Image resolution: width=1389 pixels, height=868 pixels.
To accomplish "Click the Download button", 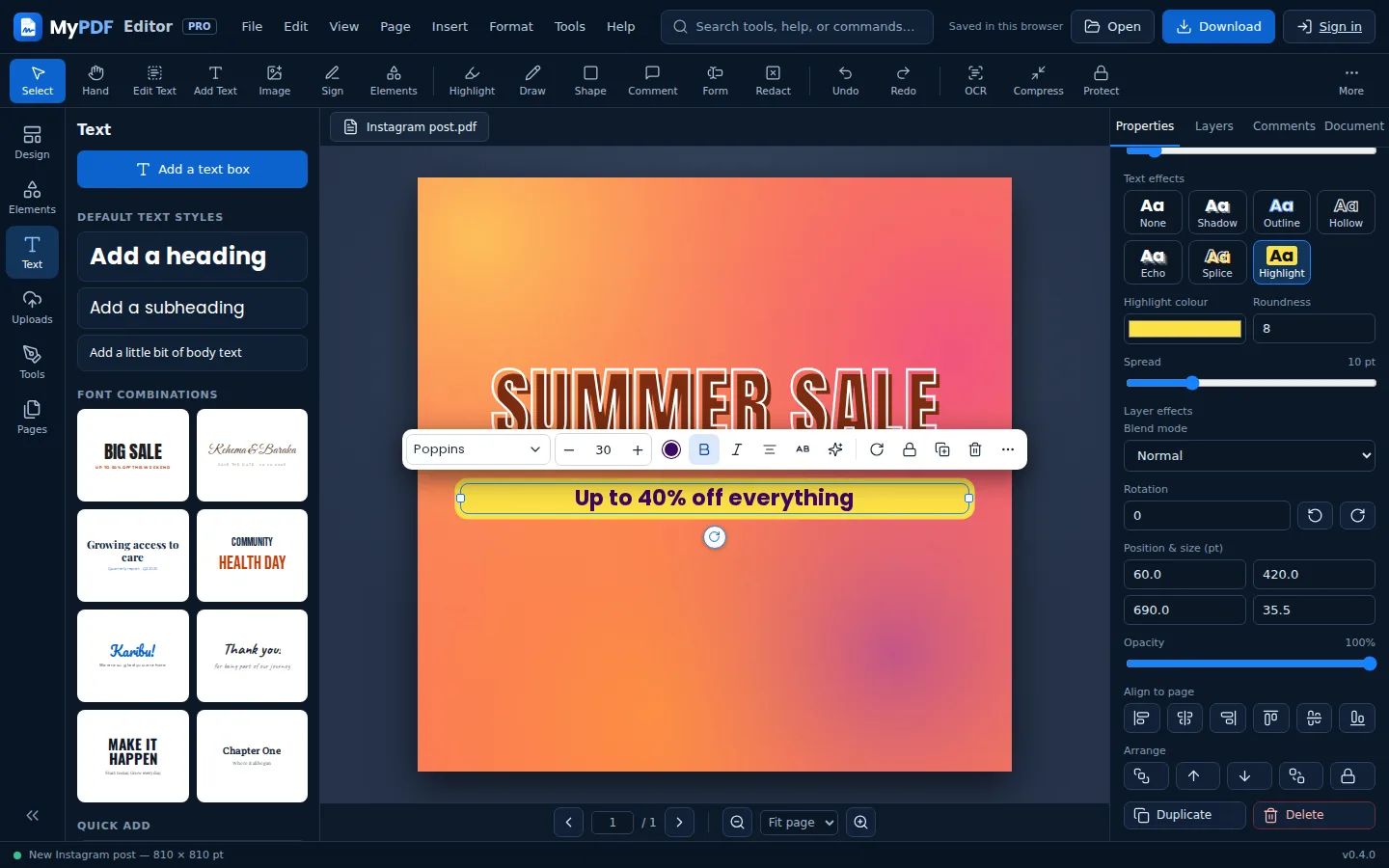I will pyautogui.click(x=1218, y=26).
